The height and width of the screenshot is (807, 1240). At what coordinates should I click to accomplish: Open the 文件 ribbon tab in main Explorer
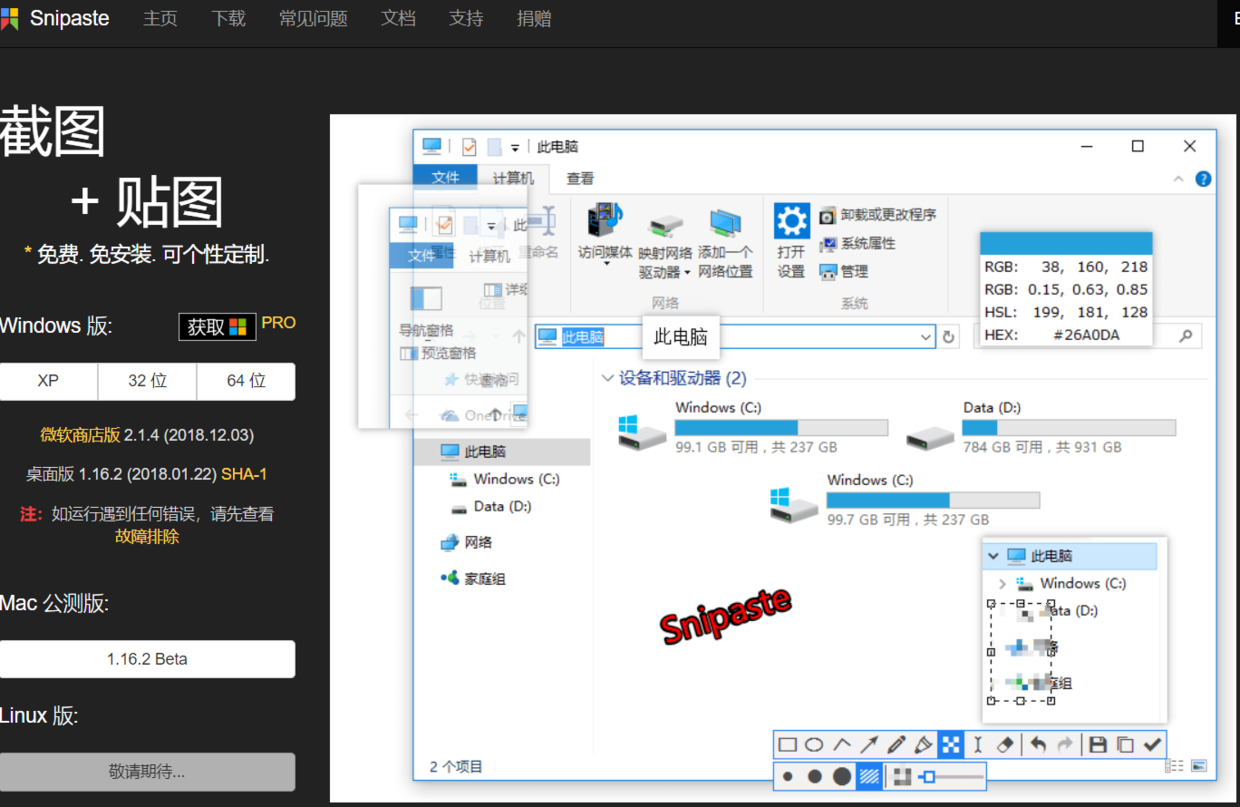[446, 177]
